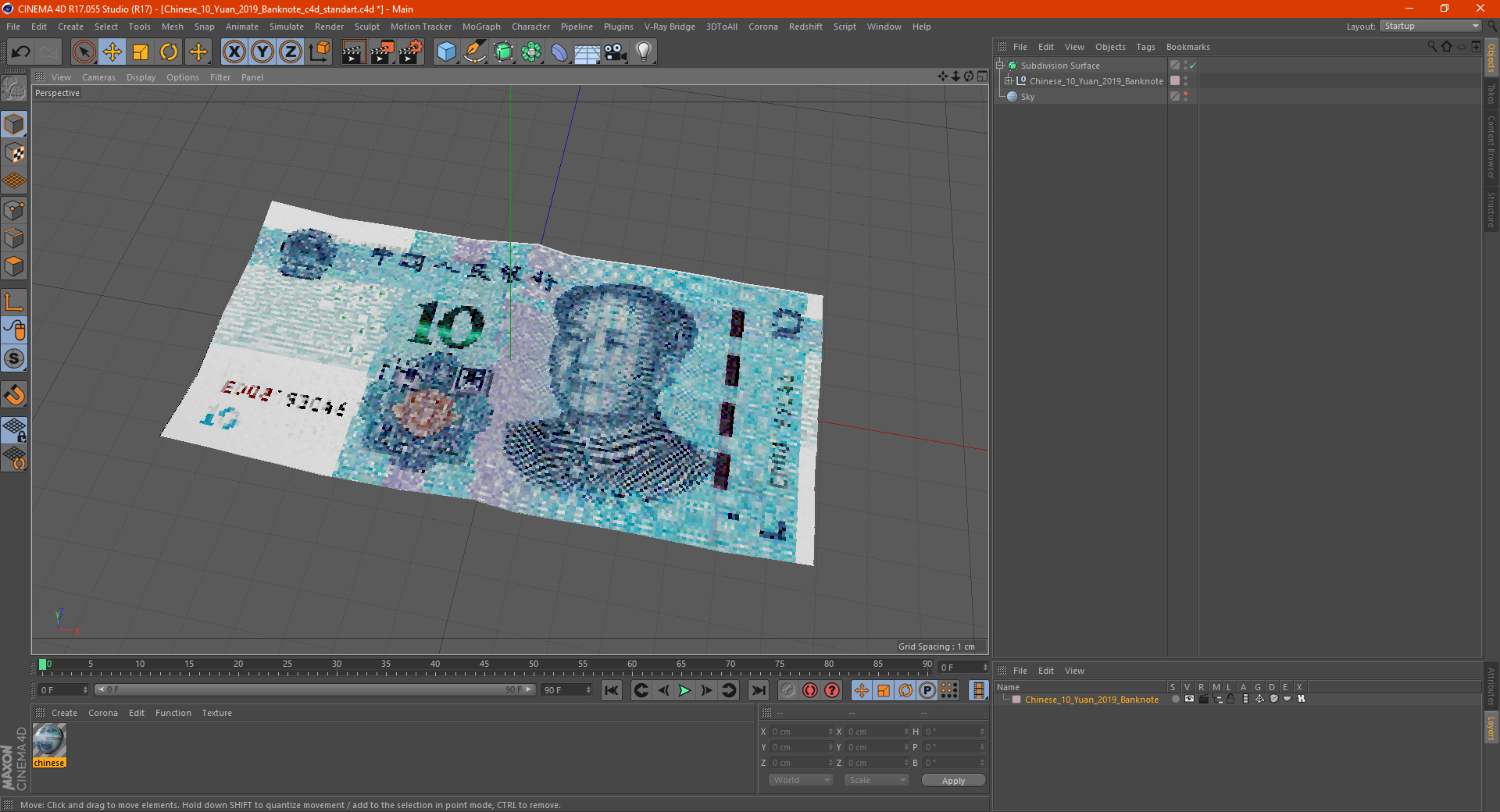Click Make Editable icon in left palette
The width and height of the screenshot is (1500, 812).
[x=14, y=89]
